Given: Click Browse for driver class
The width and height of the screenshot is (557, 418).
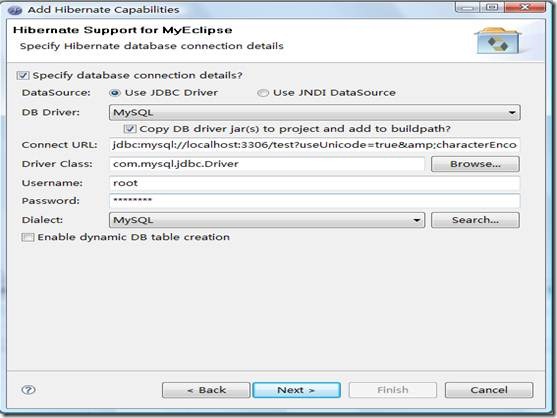Looking at the screenshot, I should tap(475, 164).
